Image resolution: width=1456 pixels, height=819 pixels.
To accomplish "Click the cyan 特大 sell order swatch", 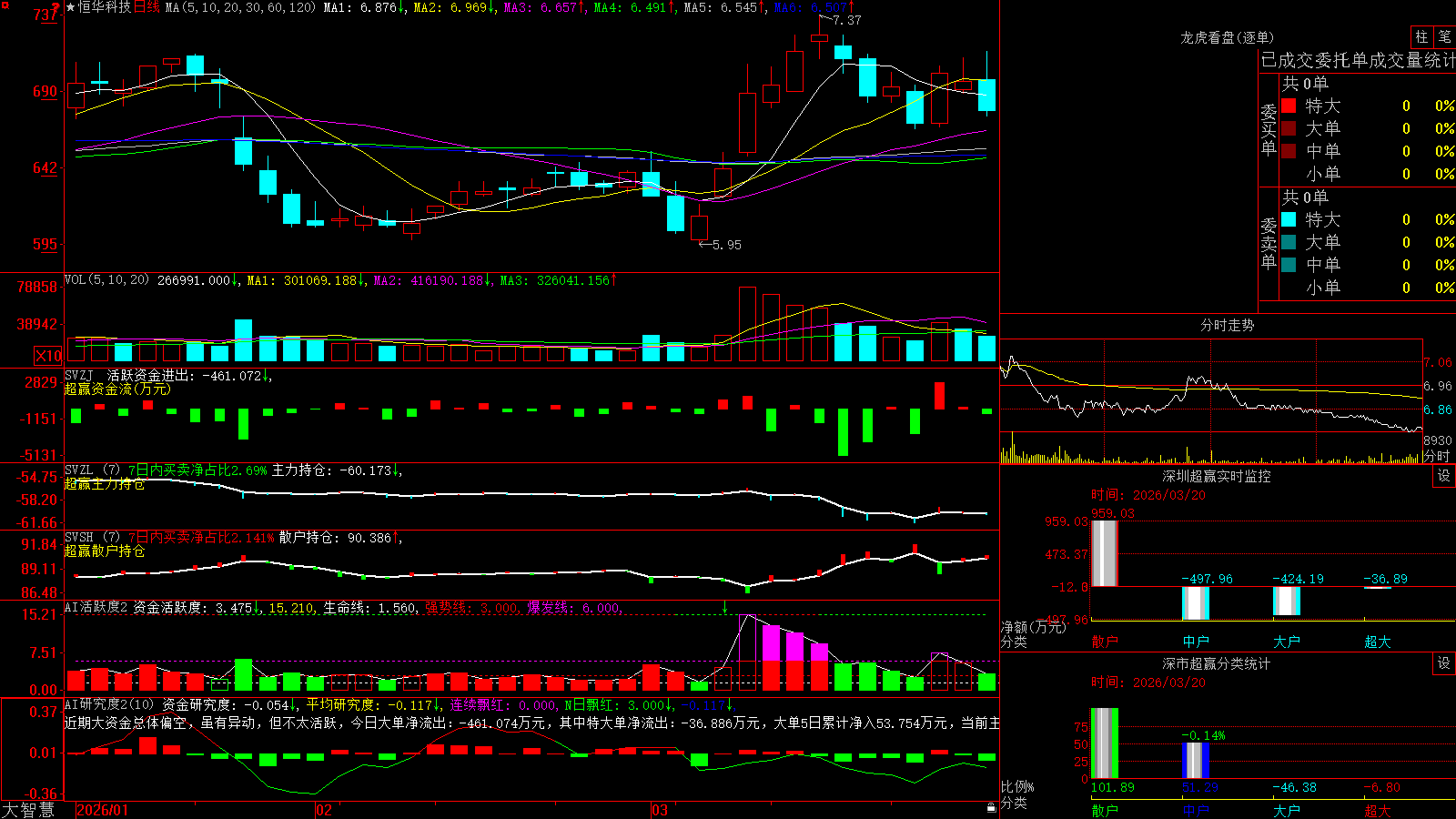I will pyautogui.click(x=1289, y=219).
